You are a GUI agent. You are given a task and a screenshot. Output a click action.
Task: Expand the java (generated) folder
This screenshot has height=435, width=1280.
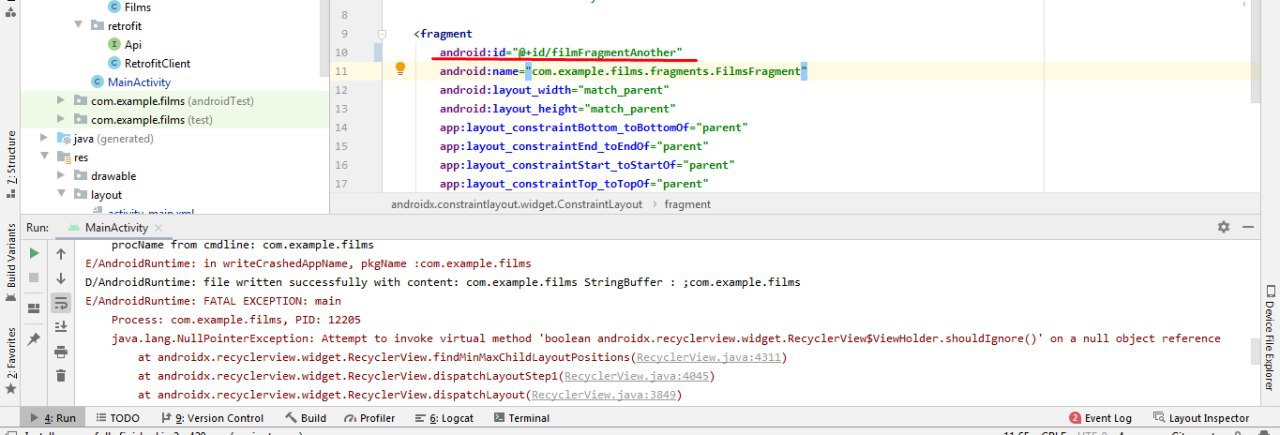(44, 138)
